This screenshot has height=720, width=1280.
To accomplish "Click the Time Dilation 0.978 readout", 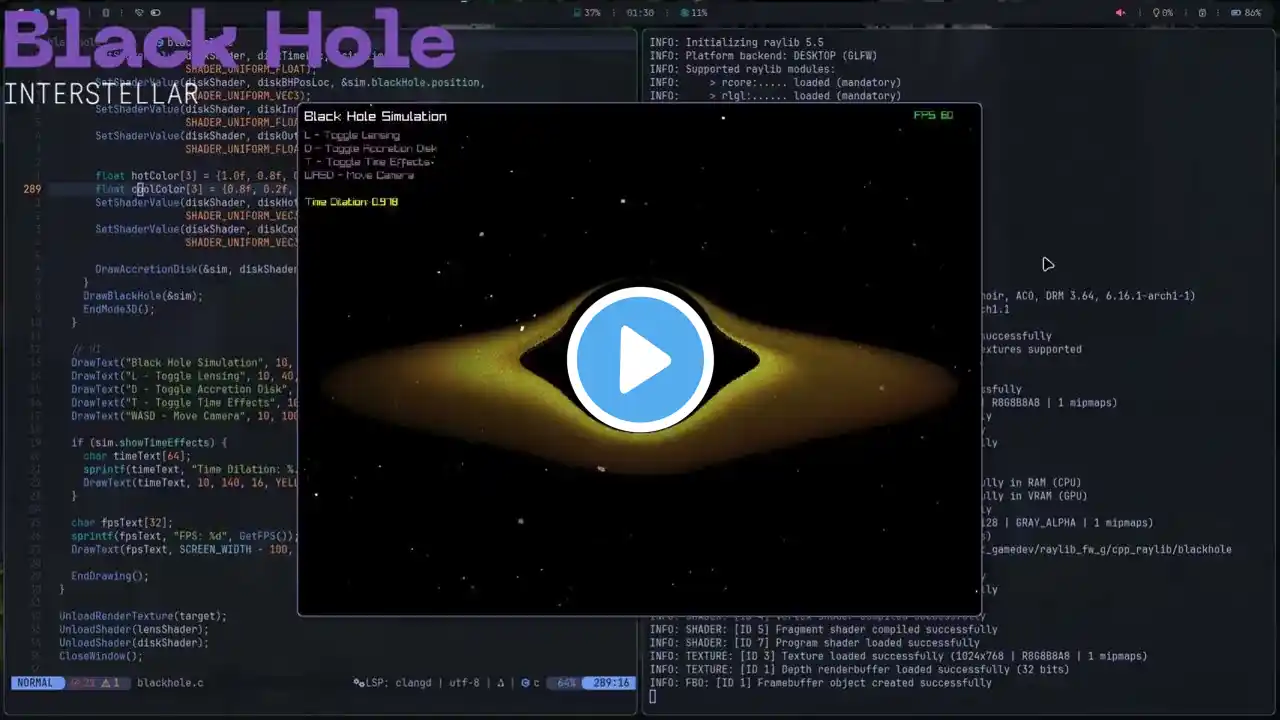I will click(x=352, y=202).
